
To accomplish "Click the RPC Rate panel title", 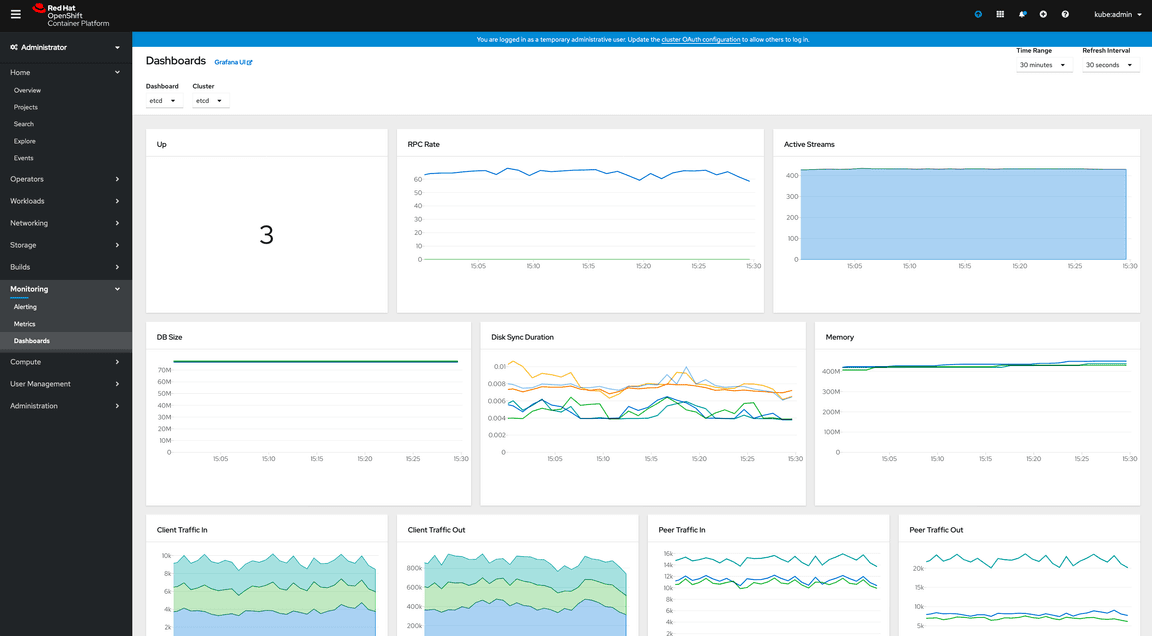I will [424, 145].
